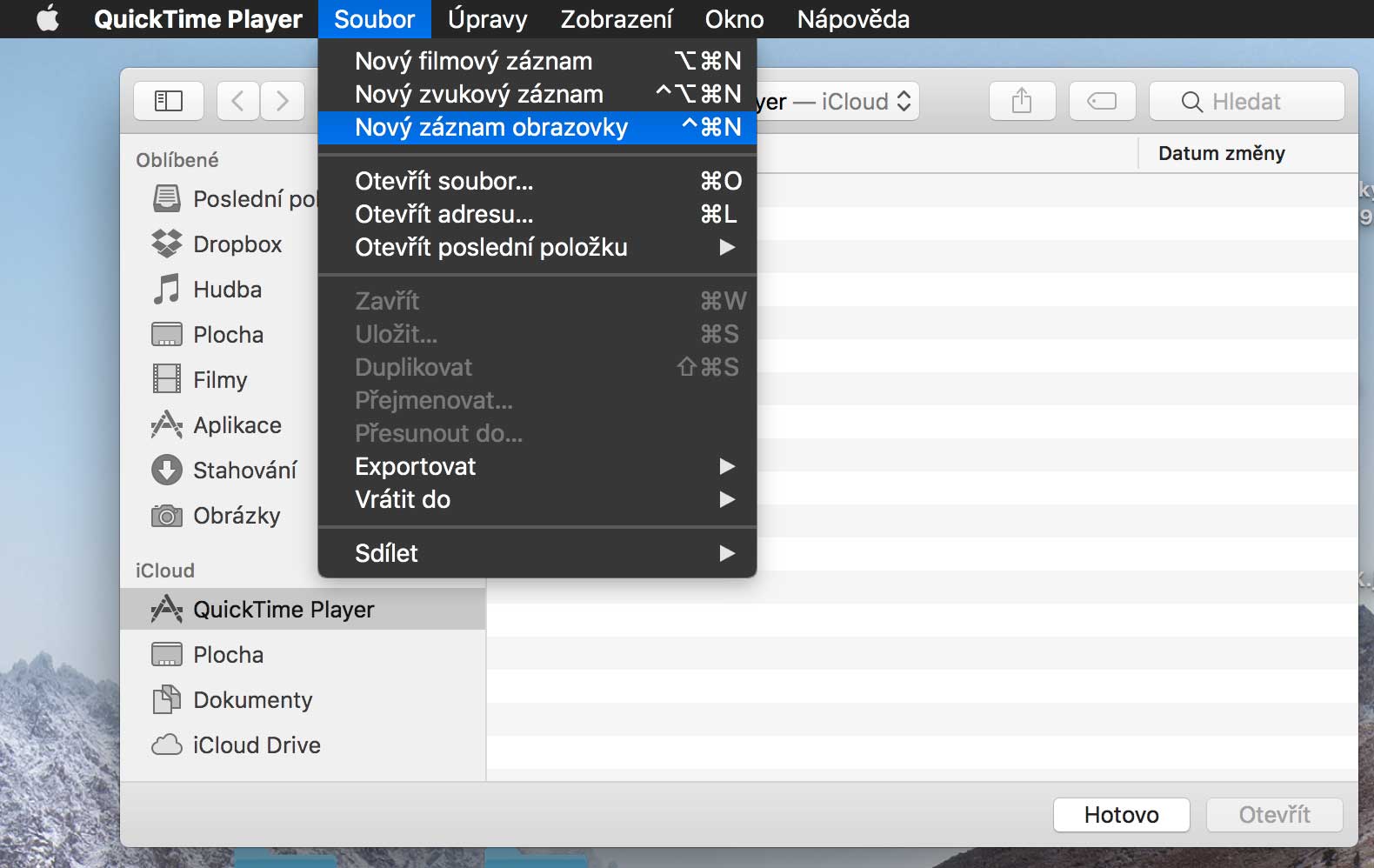Open the location popup showing iCloud
The width and height of the screenshot is (1374, 868).
click(x=837, y=102)
